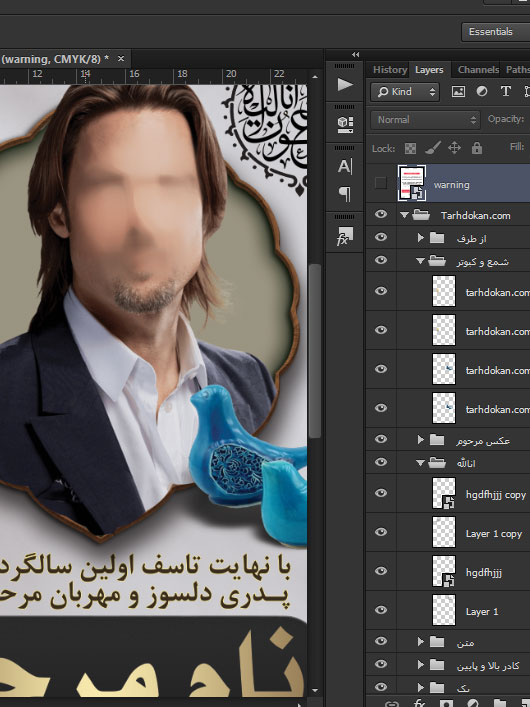Open the Styles panel fx icon

coord(345,235)
